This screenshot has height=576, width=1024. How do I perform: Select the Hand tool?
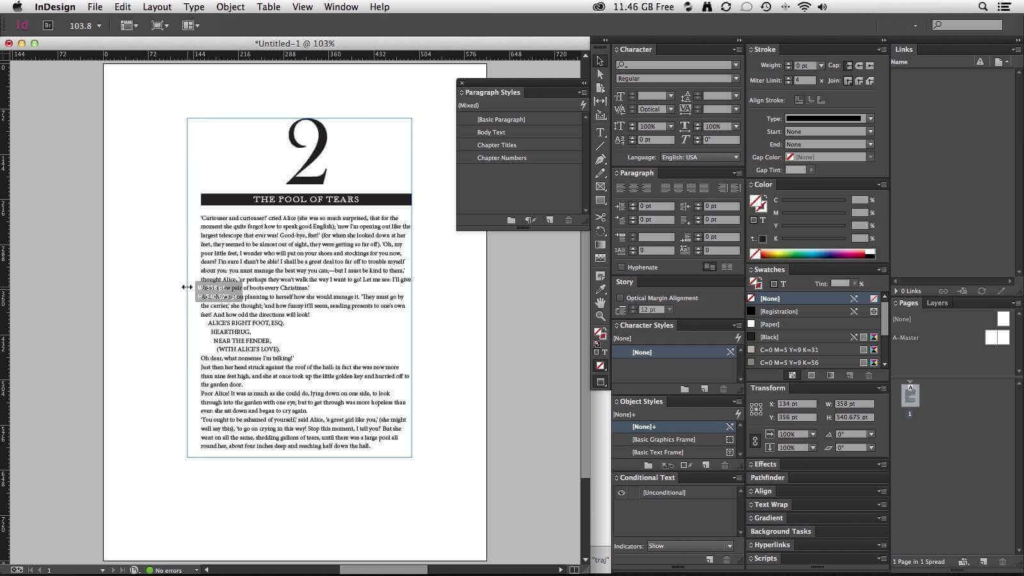[x=600, y=302]
